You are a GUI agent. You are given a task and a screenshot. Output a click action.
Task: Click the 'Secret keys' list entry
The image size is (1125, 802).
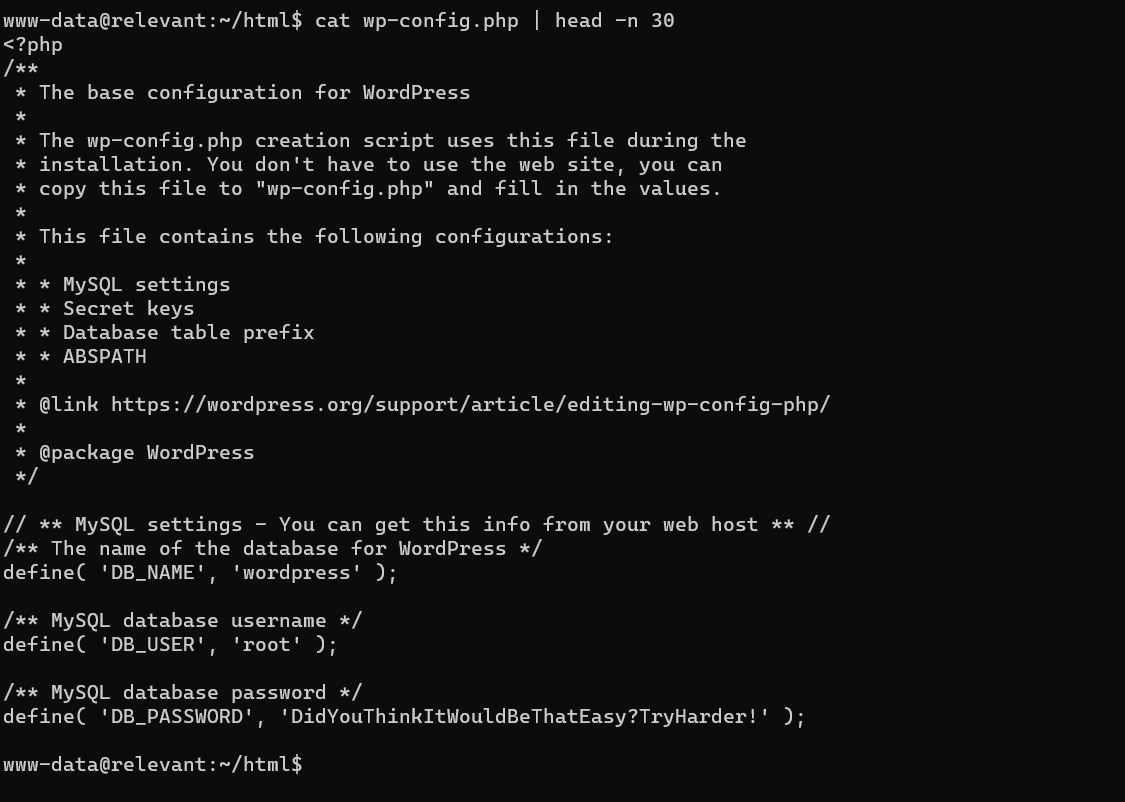(x=128, y=309)
